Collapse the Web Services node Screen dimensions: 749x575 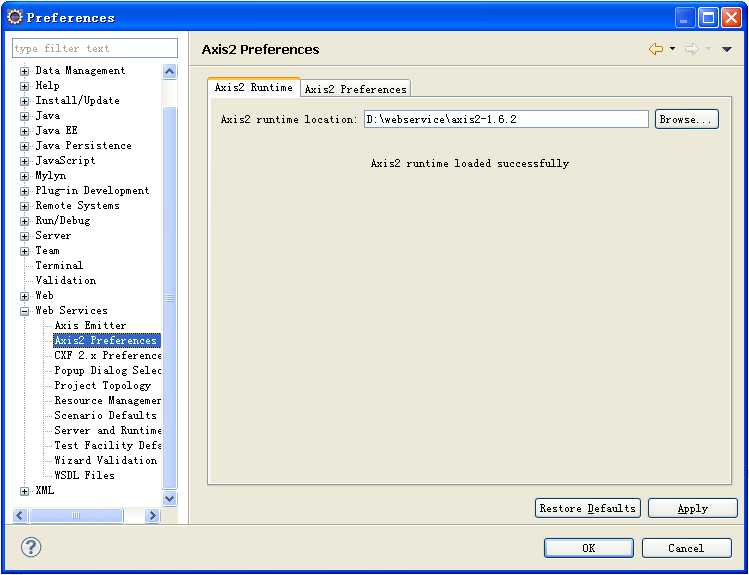click(x=24, y=311)
